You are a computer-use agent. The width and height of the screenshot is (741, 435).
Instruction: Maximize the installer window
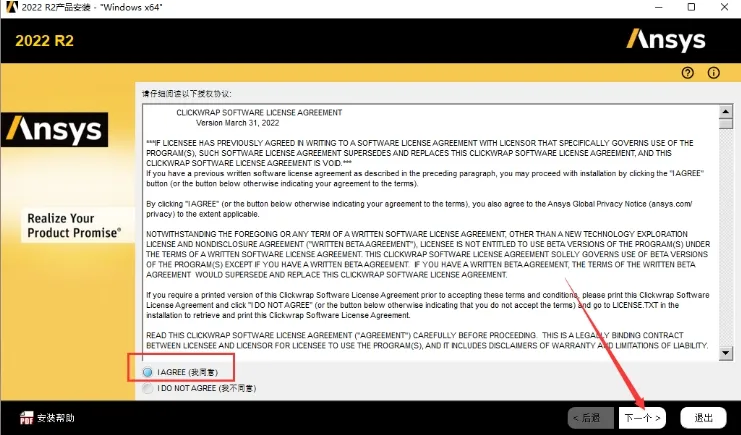coord(691,7)
